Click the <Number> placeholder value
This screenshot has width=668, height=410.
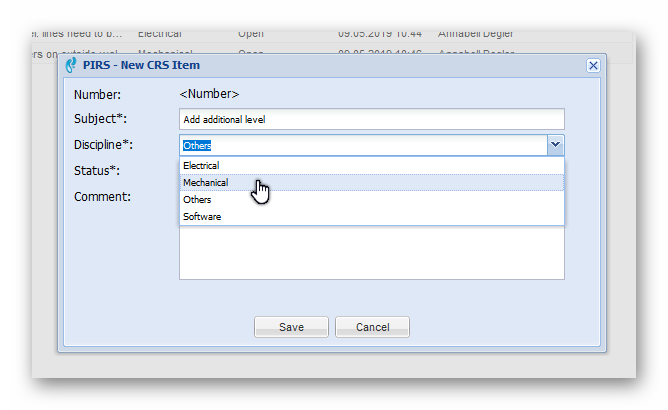pyautogui.click(x=209, y=94)
